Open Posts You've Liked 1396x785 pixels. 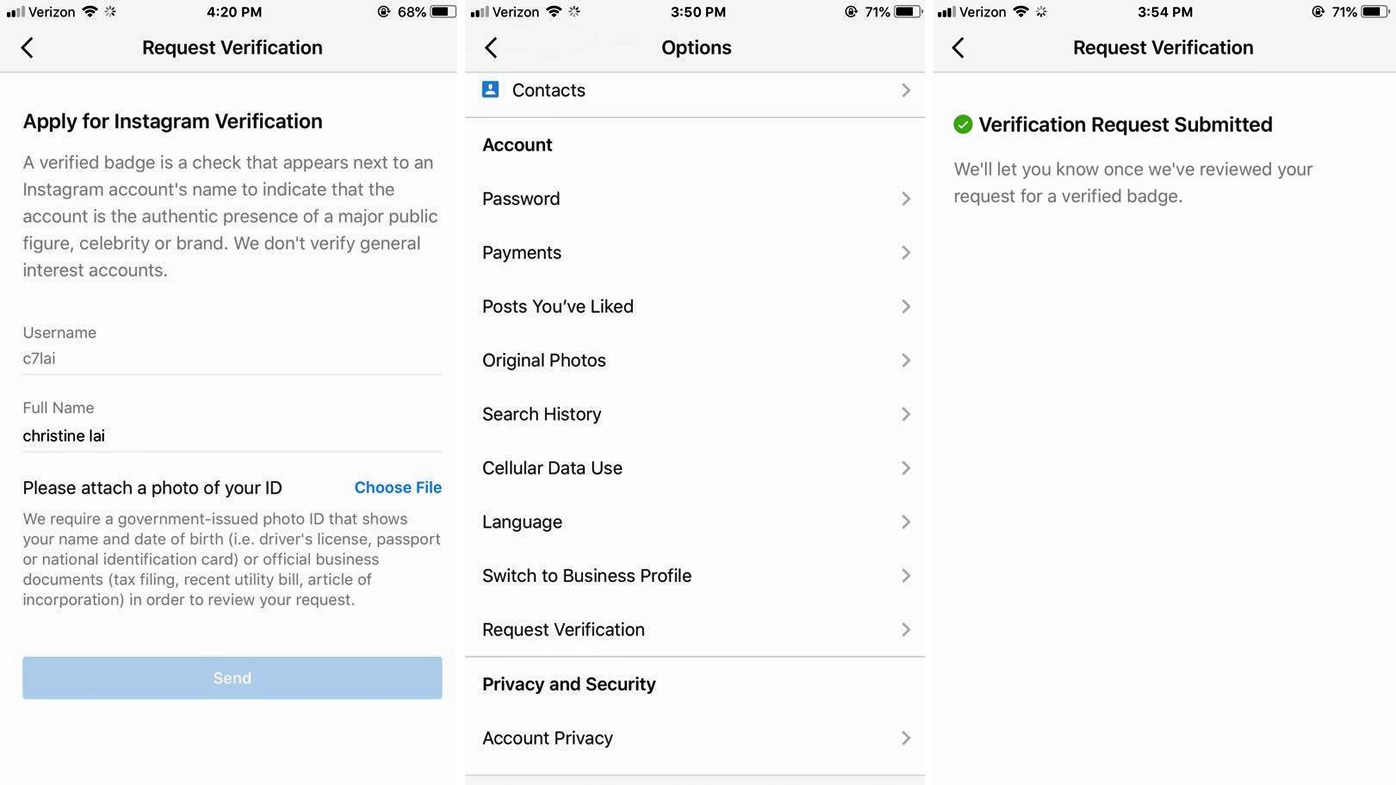click(x=695, y=307)
